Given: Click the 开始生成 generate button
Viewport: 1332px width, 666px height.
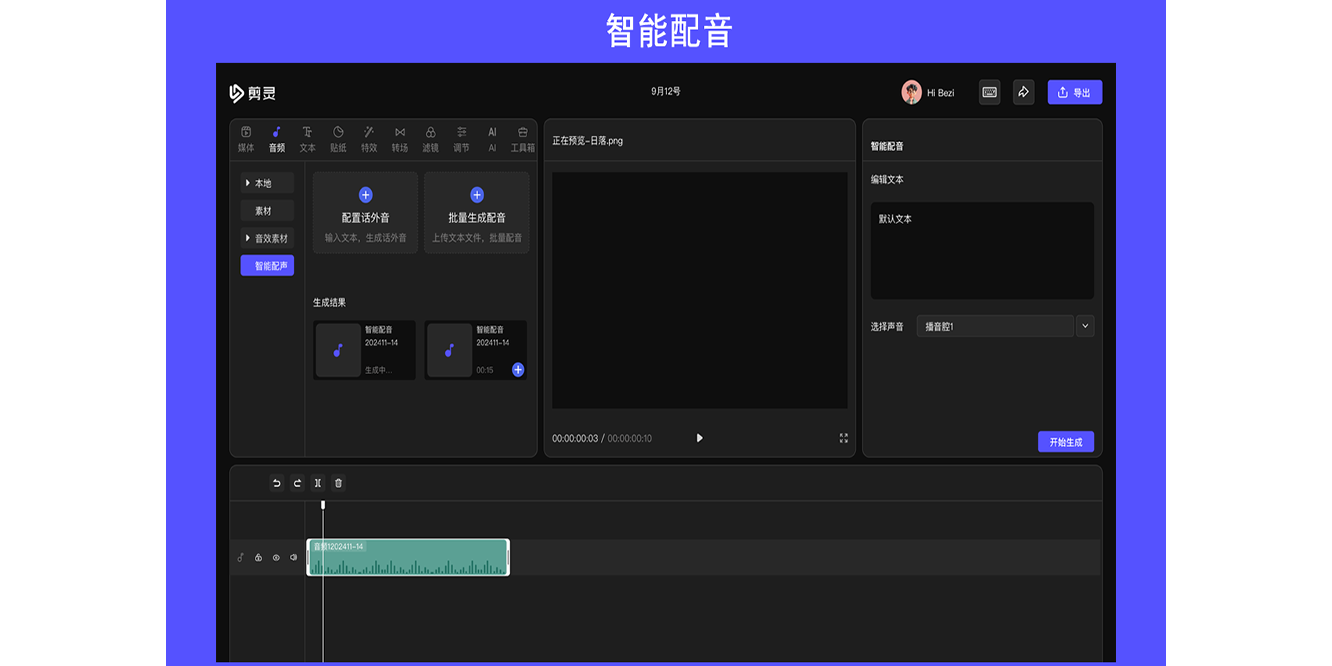Looking at the screenshot, I should point(1065,441).
